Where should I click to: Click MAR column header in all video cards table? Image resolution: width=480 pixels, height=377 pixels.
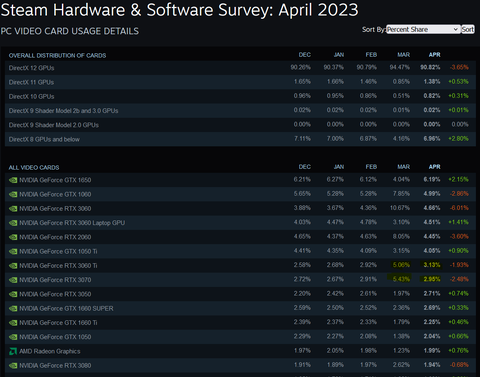[x=404, y=167]
